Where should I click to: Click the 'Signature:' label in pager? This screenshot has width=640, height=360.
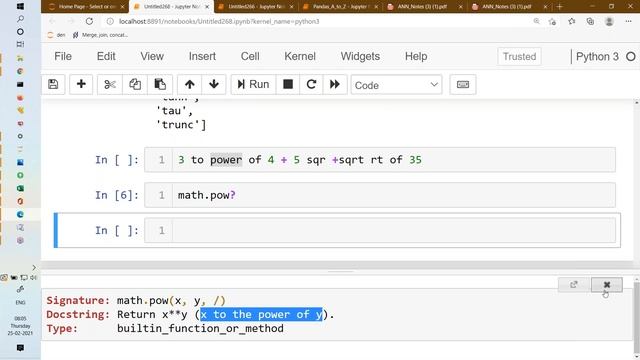click(x=78, y=300)
